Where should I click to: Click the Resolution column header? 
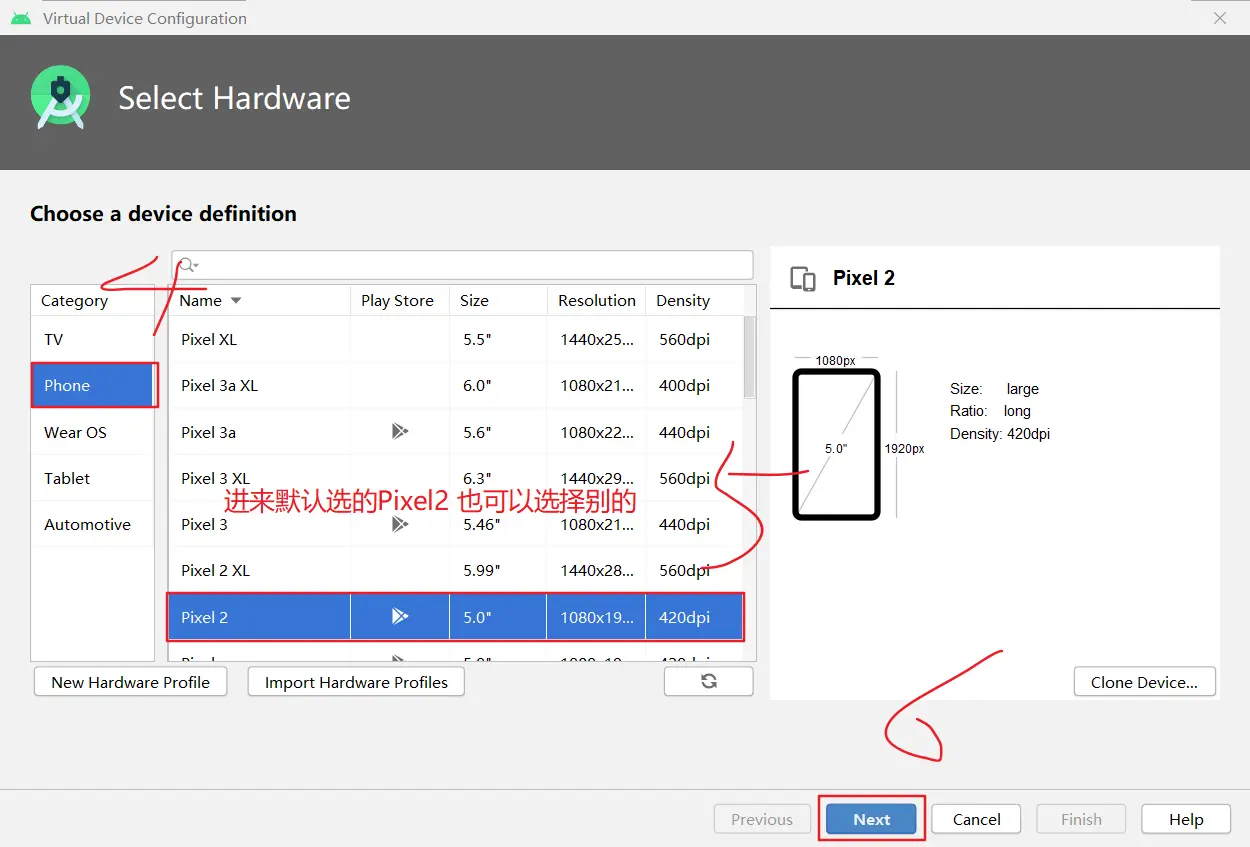pyautogui.click(x=596, y=300)
